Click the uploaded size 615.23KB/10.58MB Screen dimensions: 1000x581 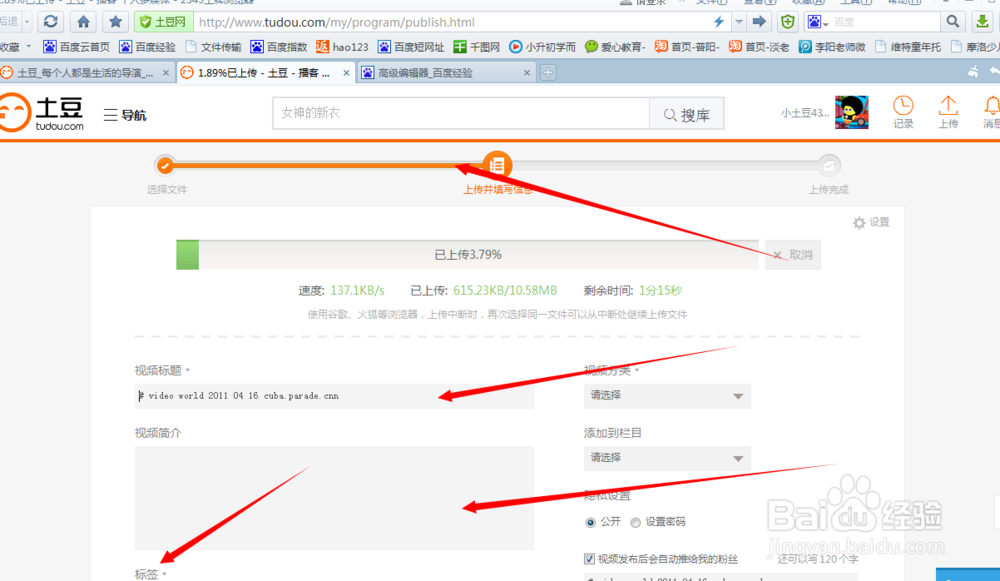505,291
